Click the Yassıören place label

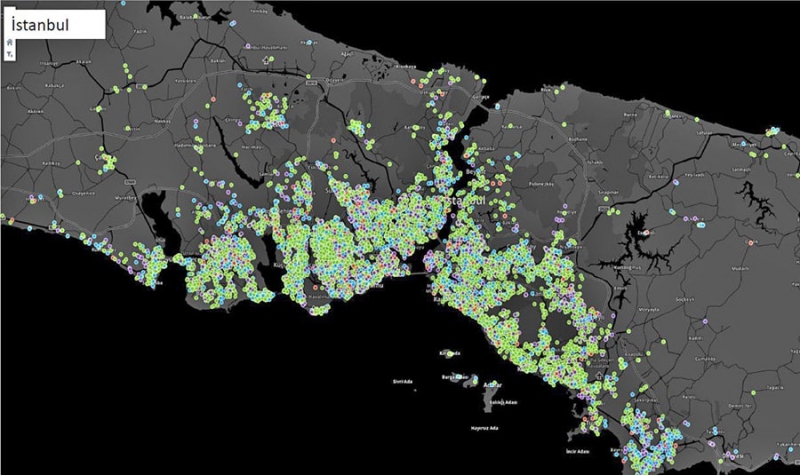pos(188,80)
